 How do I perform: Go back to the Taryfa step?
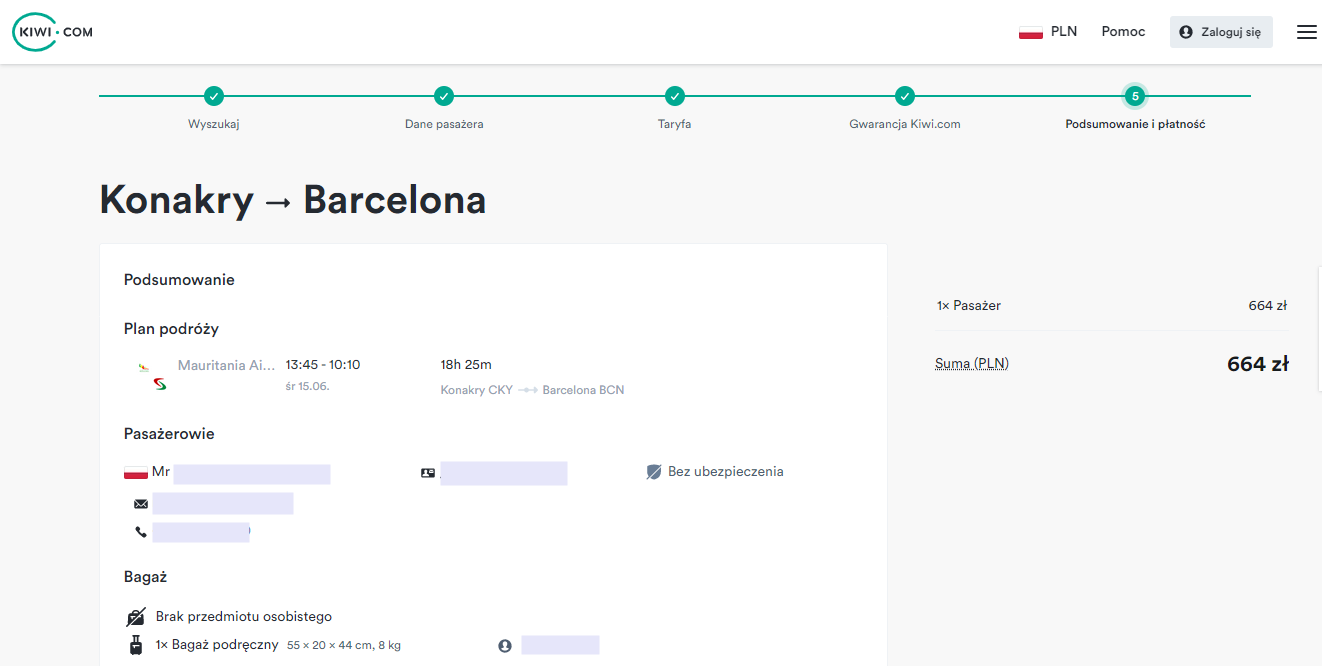click(675, 124)
